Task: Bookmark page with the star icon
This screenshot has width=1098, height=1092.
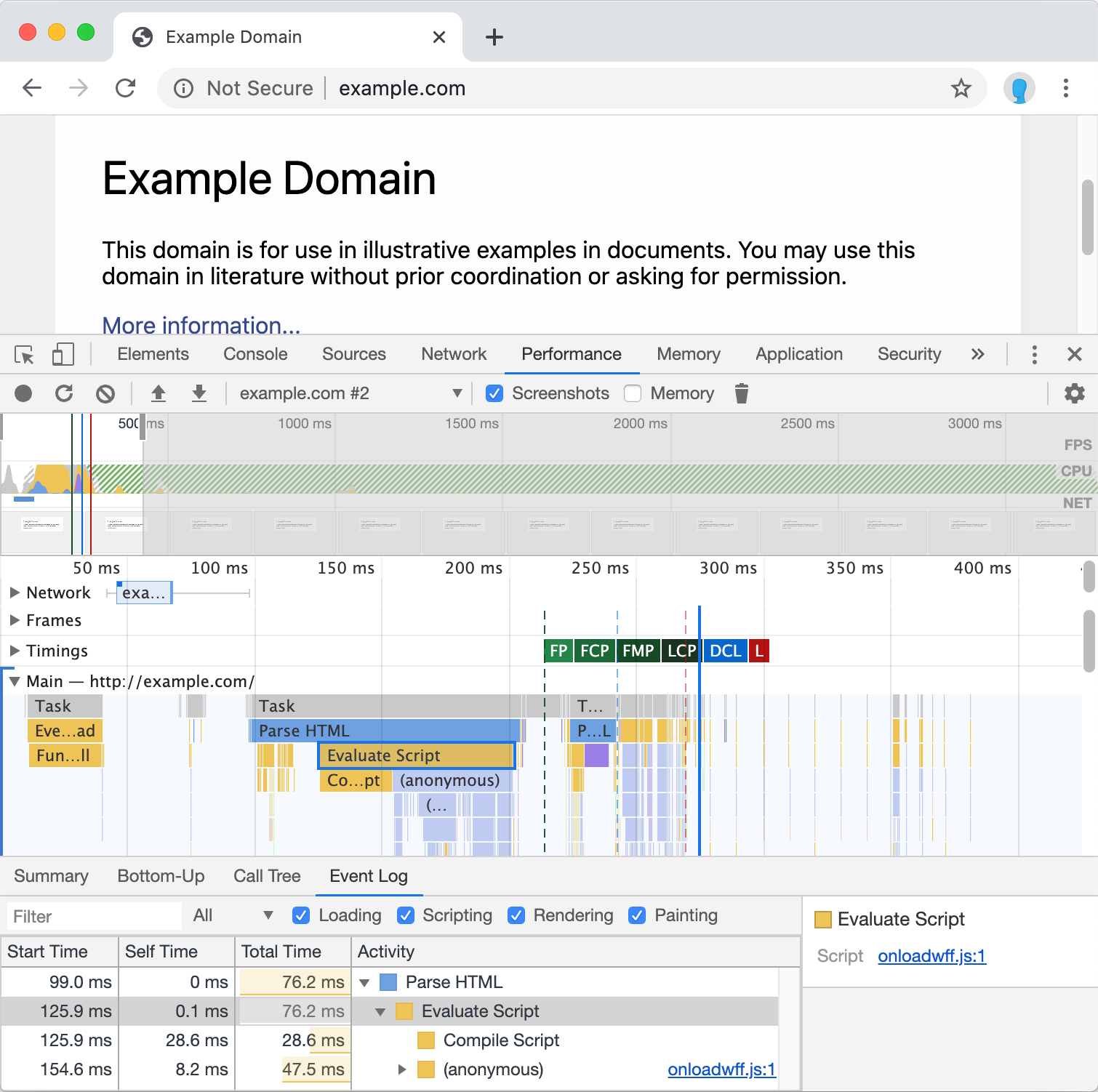Action: click(x=961, y=88)
